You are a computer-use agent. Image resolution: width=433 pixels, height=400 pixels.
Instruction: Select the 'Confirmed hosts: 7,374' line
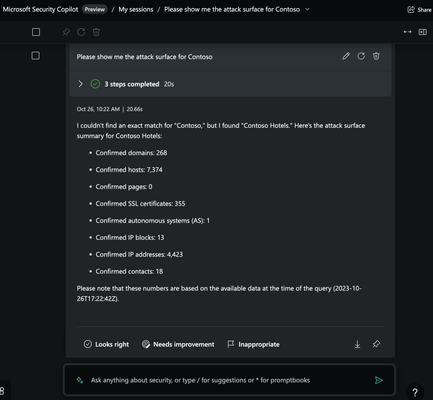click(129, 170)
